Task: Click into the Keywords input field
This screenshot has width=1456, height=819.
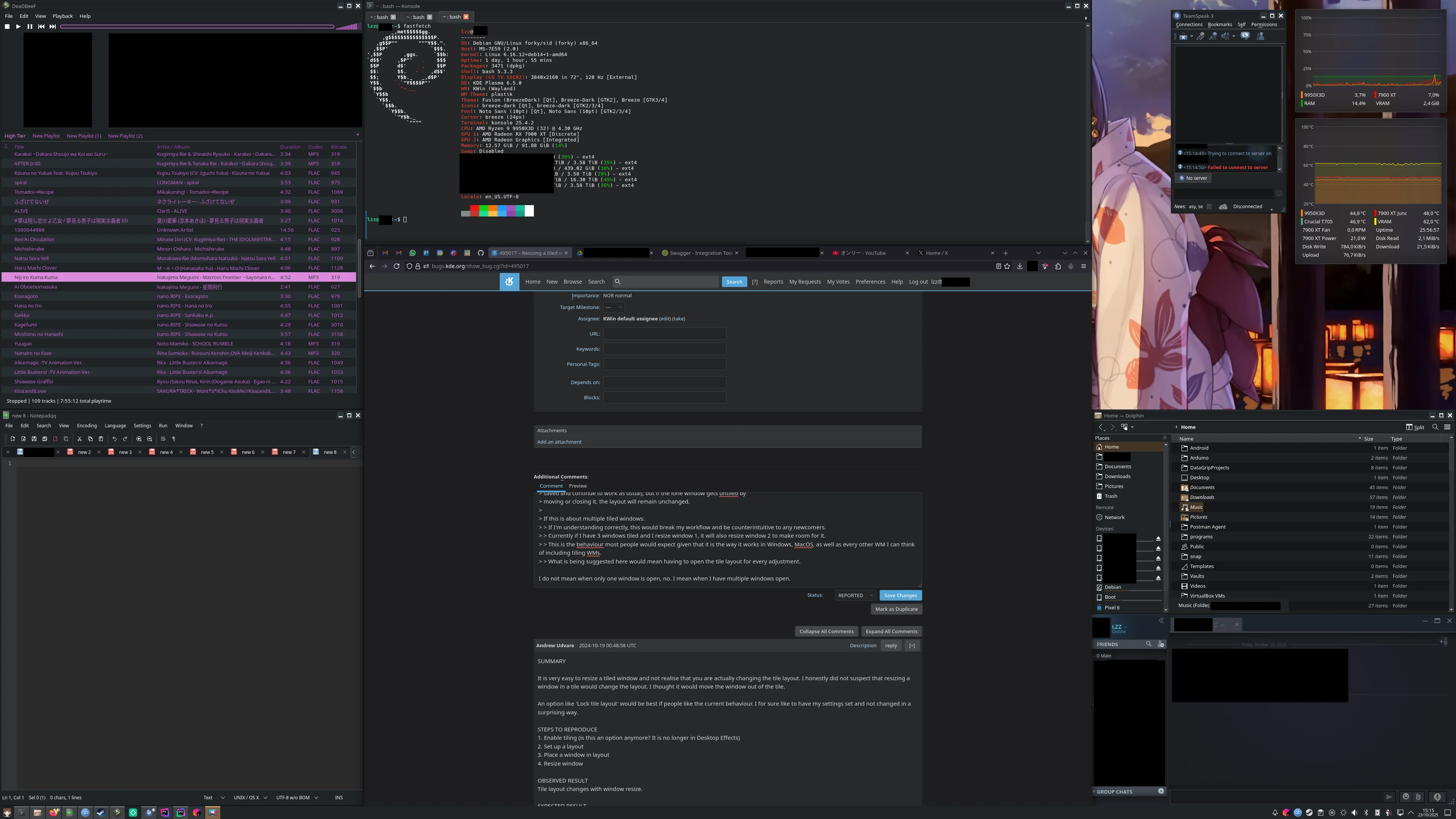Action: pyautogui.click(x=664, y=349)
